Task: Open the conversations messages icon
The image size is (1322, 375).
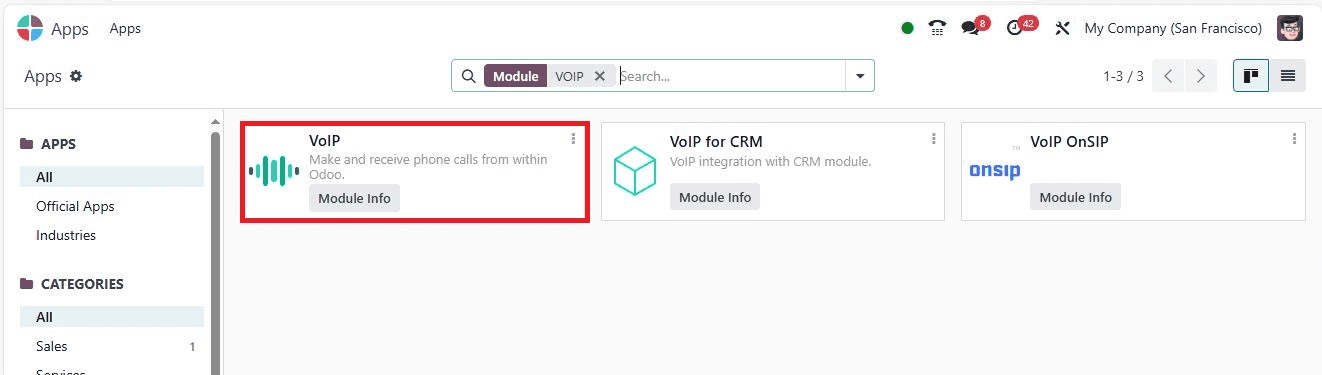Action: (x=970, y=28)
